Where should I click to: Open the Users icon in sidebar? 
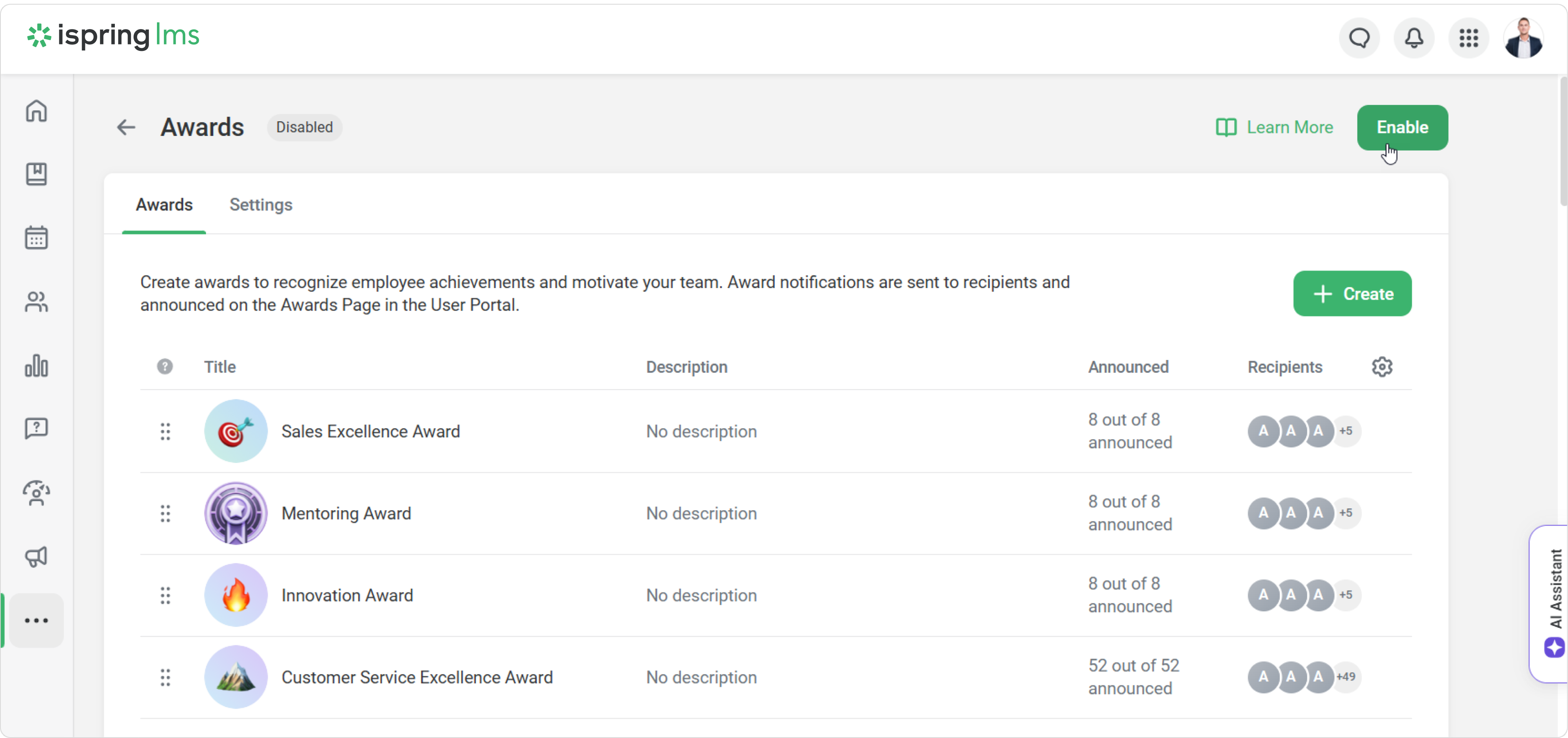36,302
